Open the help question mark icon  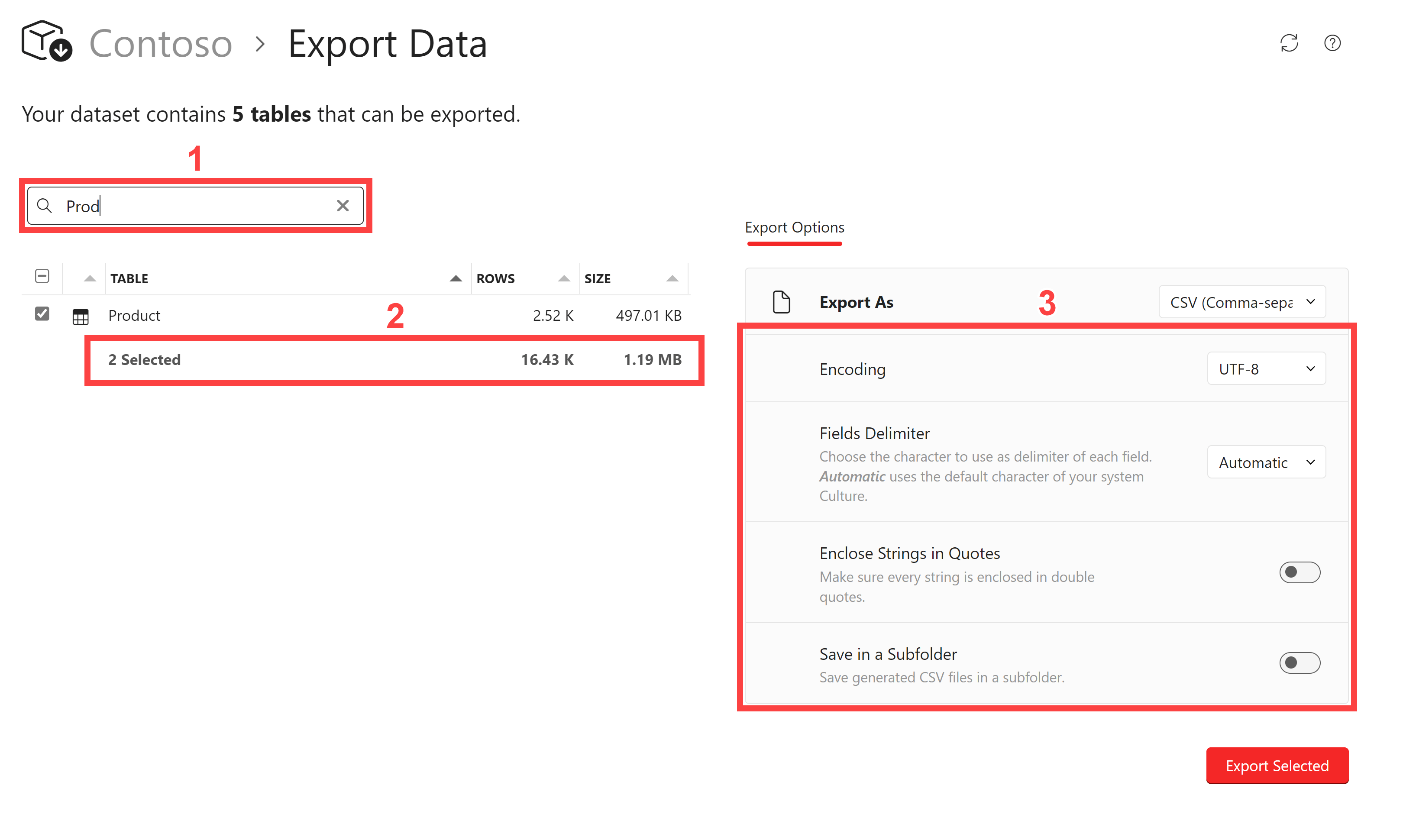pos(1332,43)
